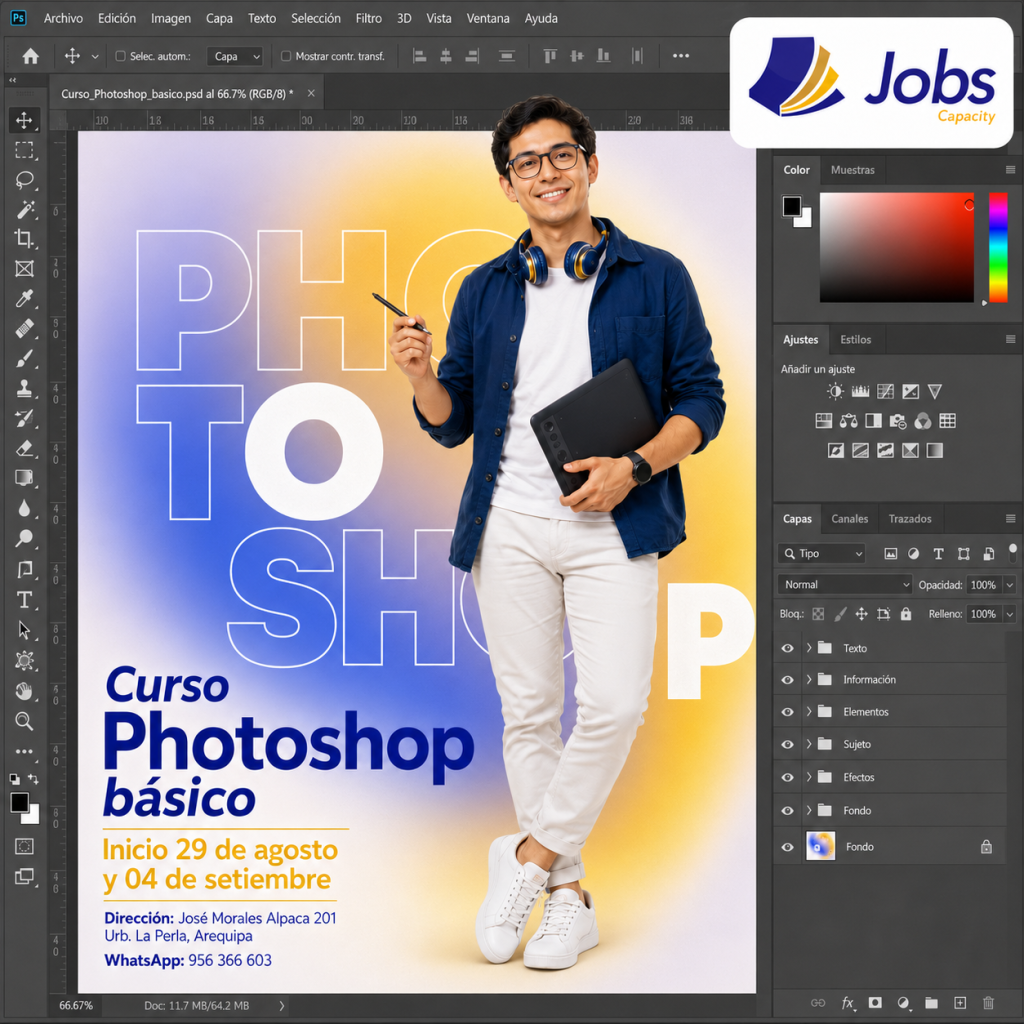Click the foreground color swatch in Color panel
Image resolution: width=1024 pixels, height=1024 pixels.
[792, 206]
